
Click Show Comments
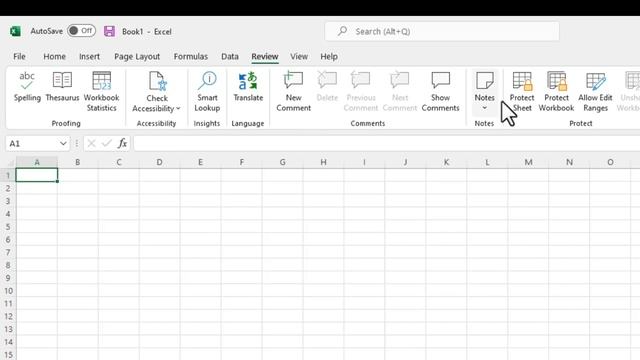tap(440, 91)
